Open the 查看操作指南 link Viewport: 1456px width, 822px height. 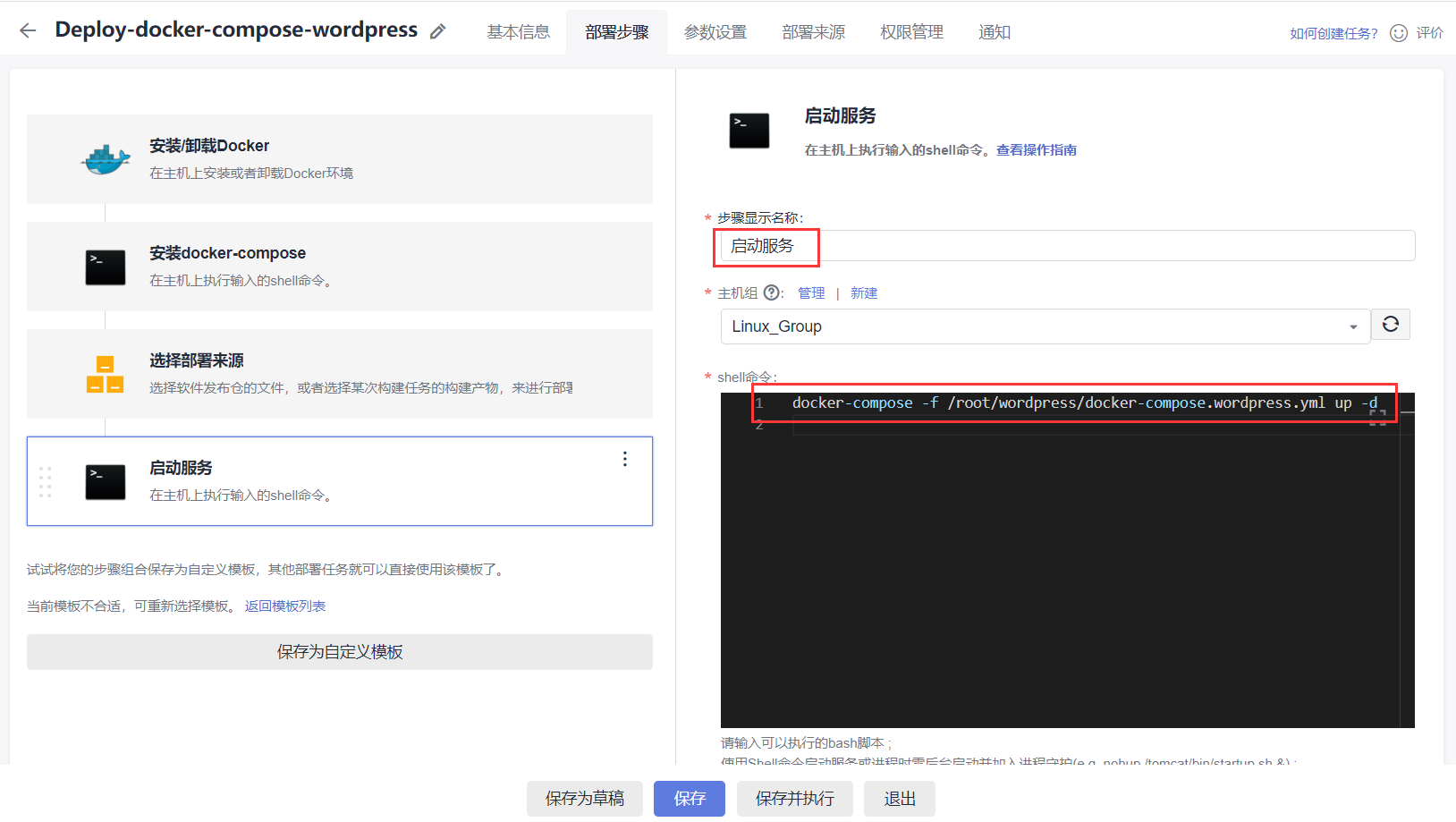pos(1036,149)
